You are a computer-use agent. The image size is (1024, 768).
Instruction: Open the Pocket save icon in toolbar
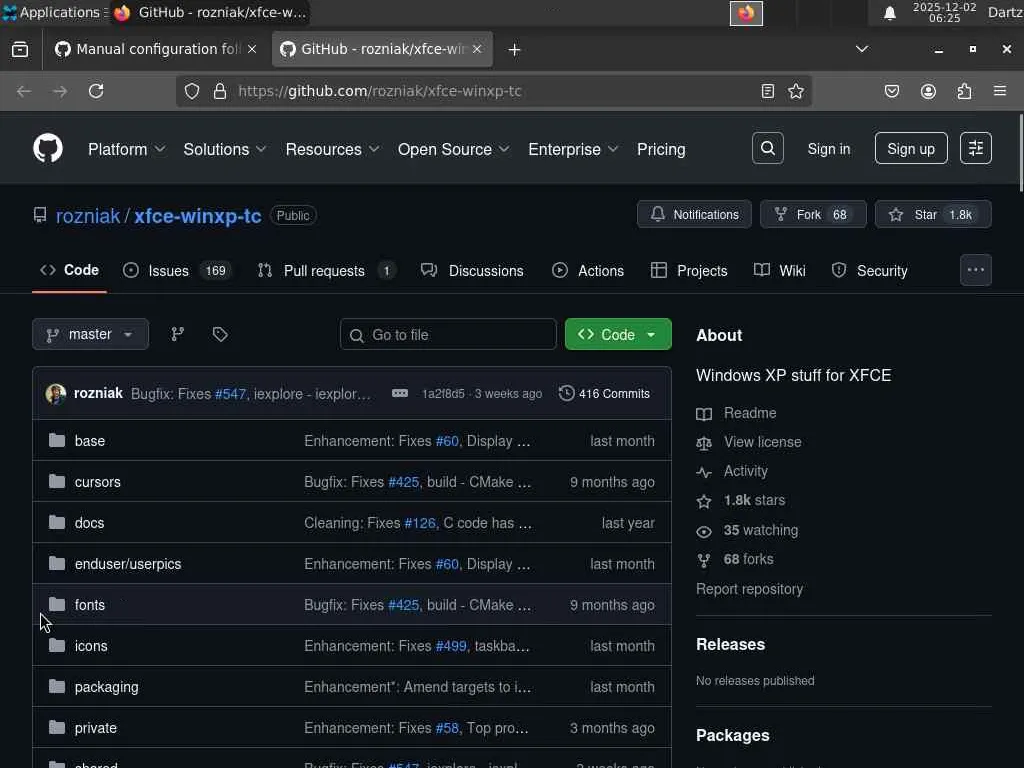click(x=891, y=91)
